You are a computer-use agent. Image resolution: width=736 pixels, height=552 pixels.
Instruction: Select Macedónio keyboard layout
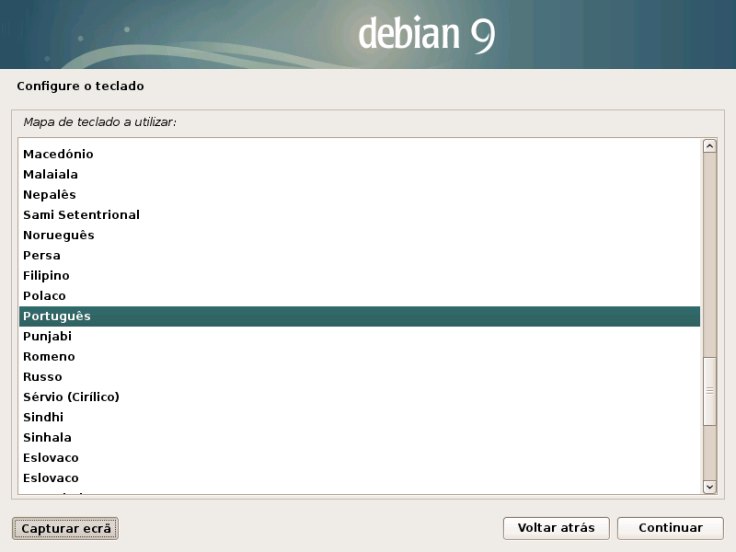[x=58, y=154]
